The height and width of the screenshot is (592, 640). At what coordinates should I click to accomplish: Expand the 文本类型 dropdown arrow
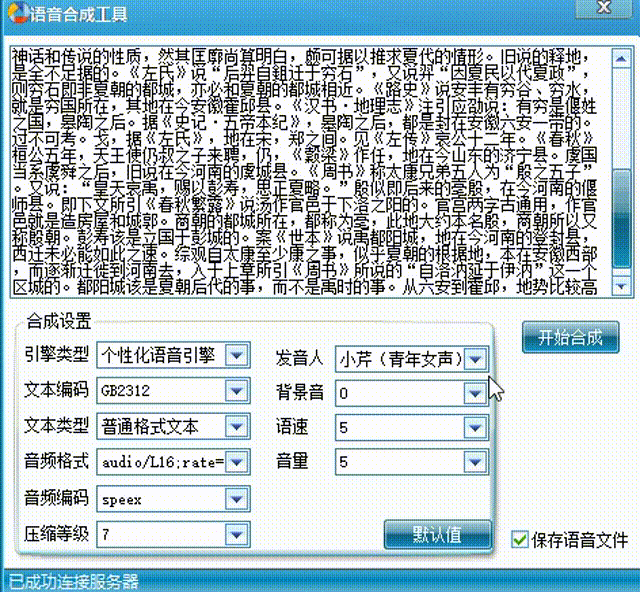pos(237,427)
